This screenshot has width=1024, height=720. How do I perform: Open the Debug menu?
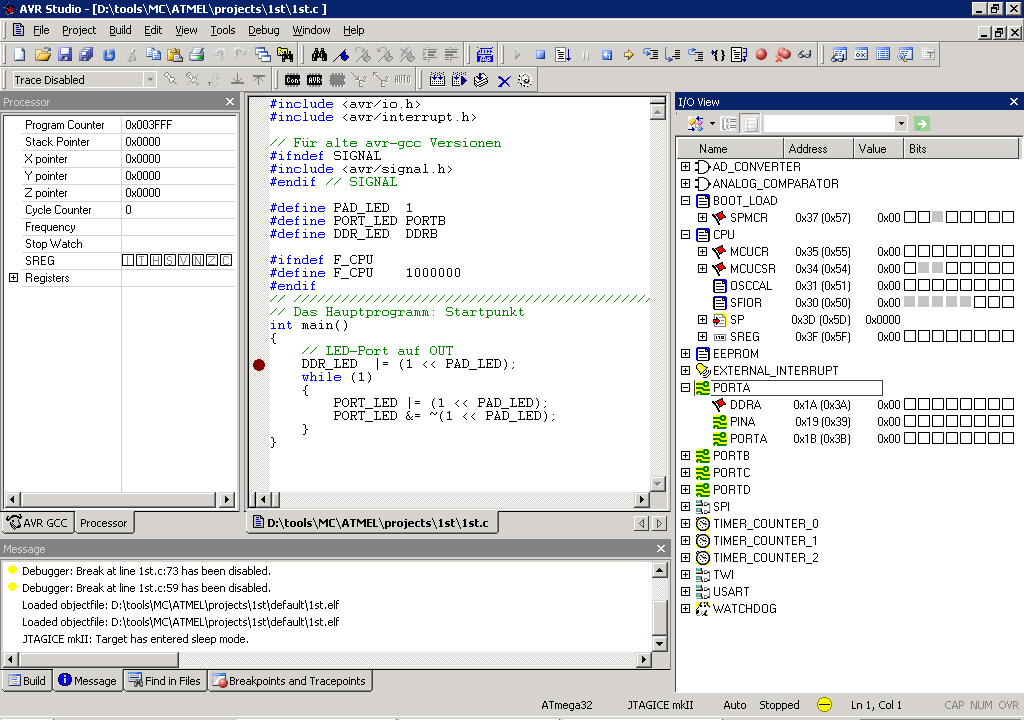coord(264,30)
